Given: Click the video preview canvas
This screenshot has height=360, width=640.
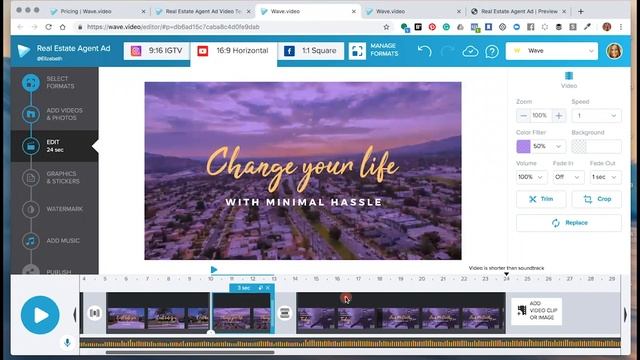Looking at the screenshot, I should pyautogui.click(x=303, y=171).
